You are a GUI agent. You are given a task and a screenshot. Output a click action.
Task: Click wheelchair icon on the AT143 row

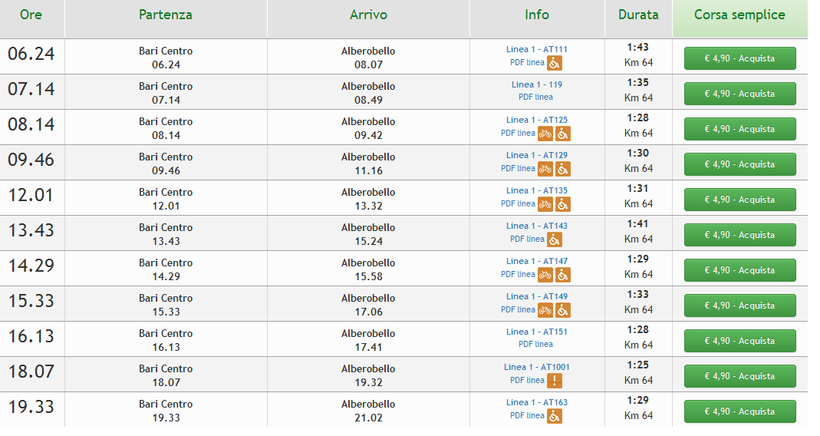(554, 239)
